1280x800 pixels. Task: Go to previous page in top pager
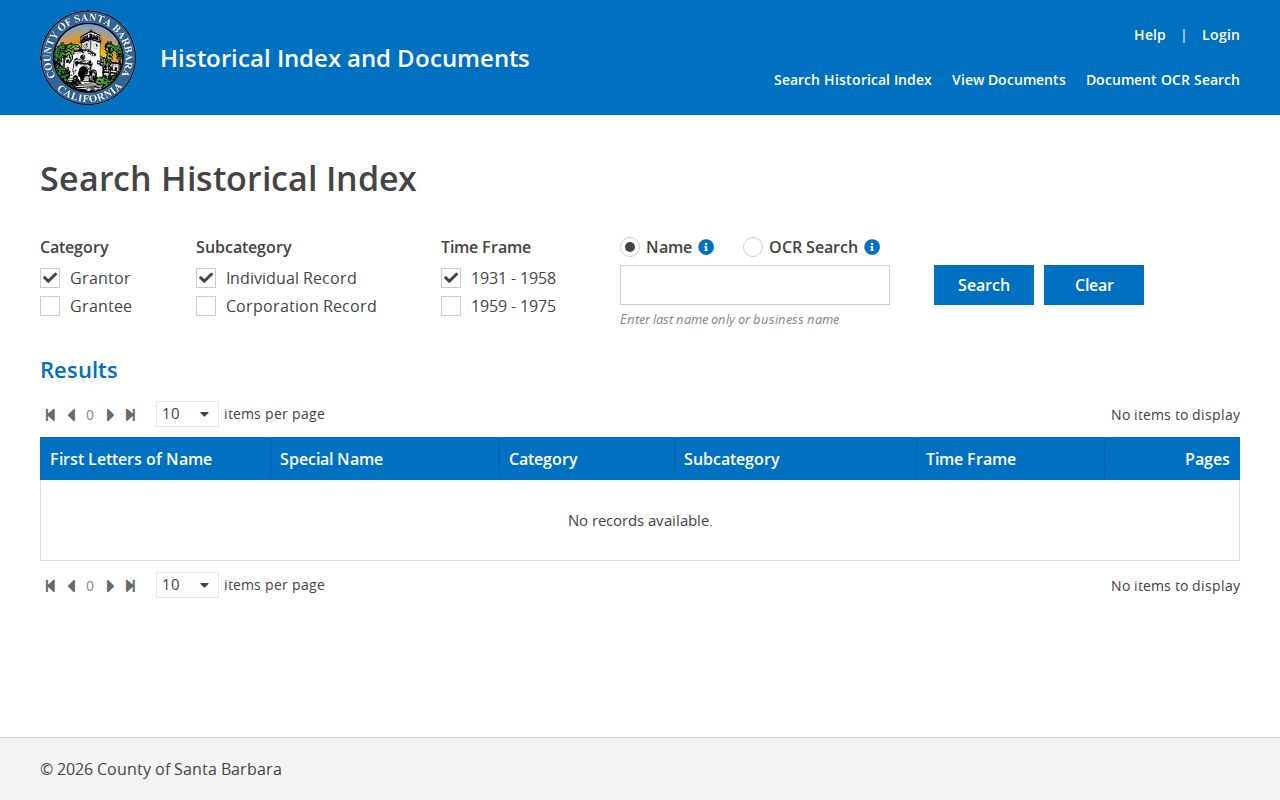point(71,415)
